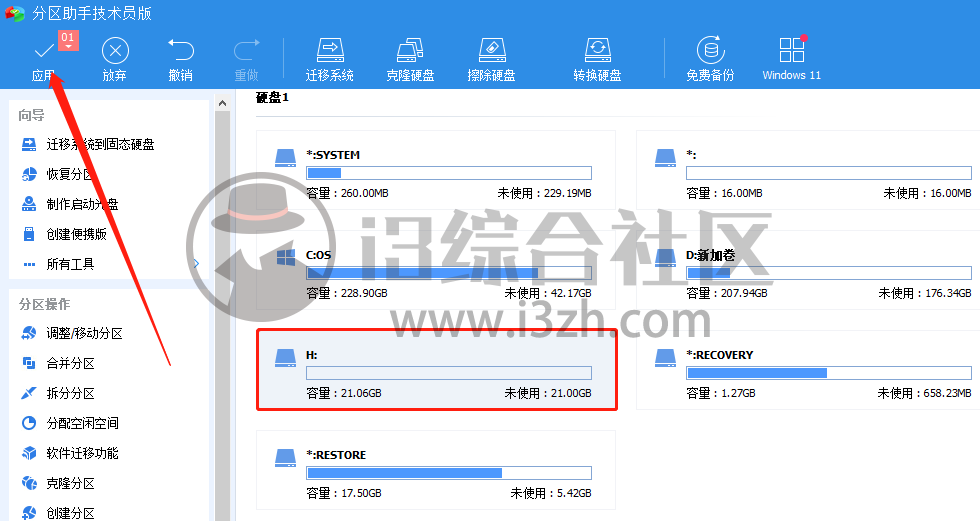Viewport: 980px width, 521px height.
Task: Open the pending operations 01 badge dropdown
Action: tap(68, 41)
